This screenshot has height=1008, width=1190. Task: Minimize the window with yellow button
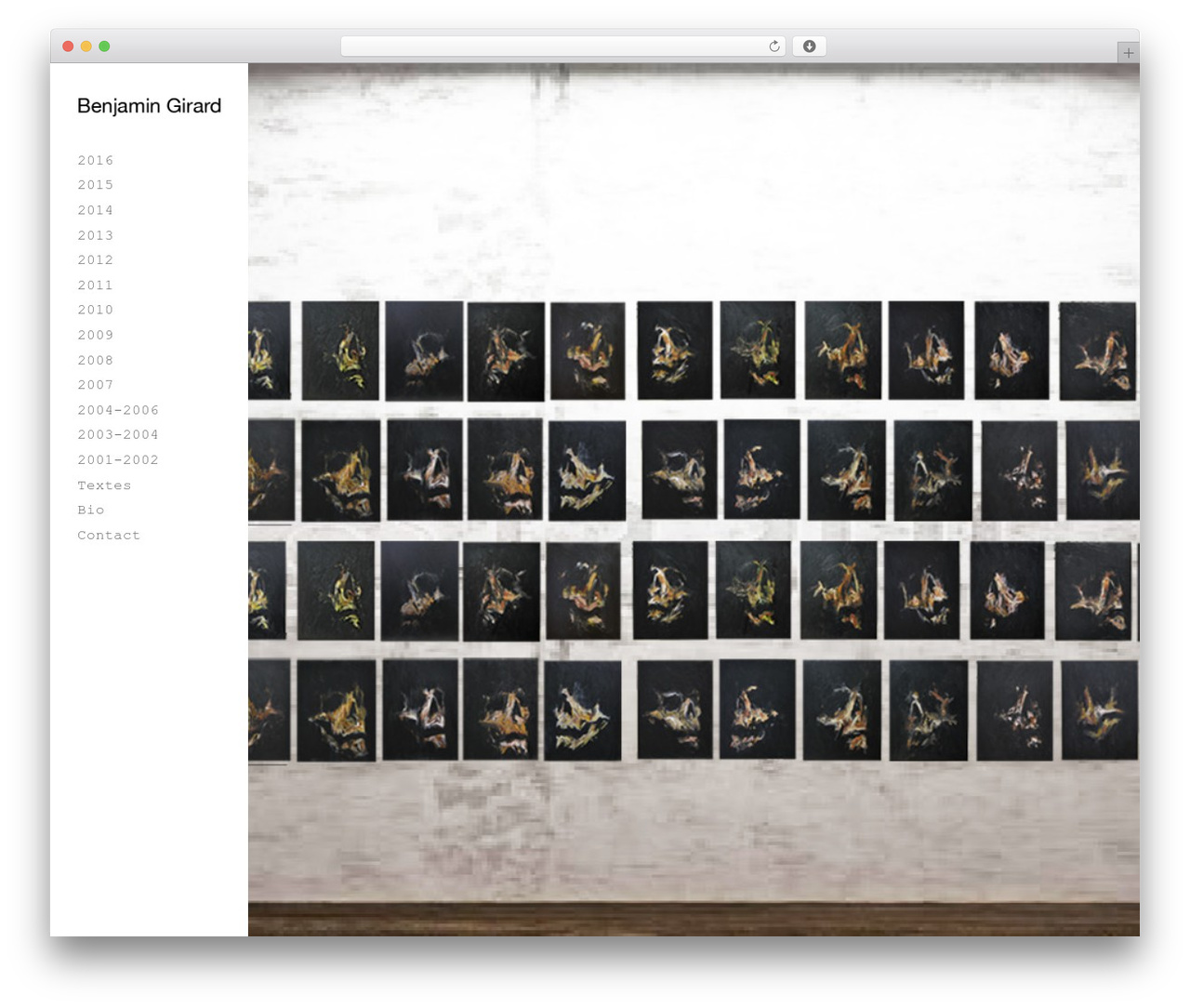[x=86, y=46]
